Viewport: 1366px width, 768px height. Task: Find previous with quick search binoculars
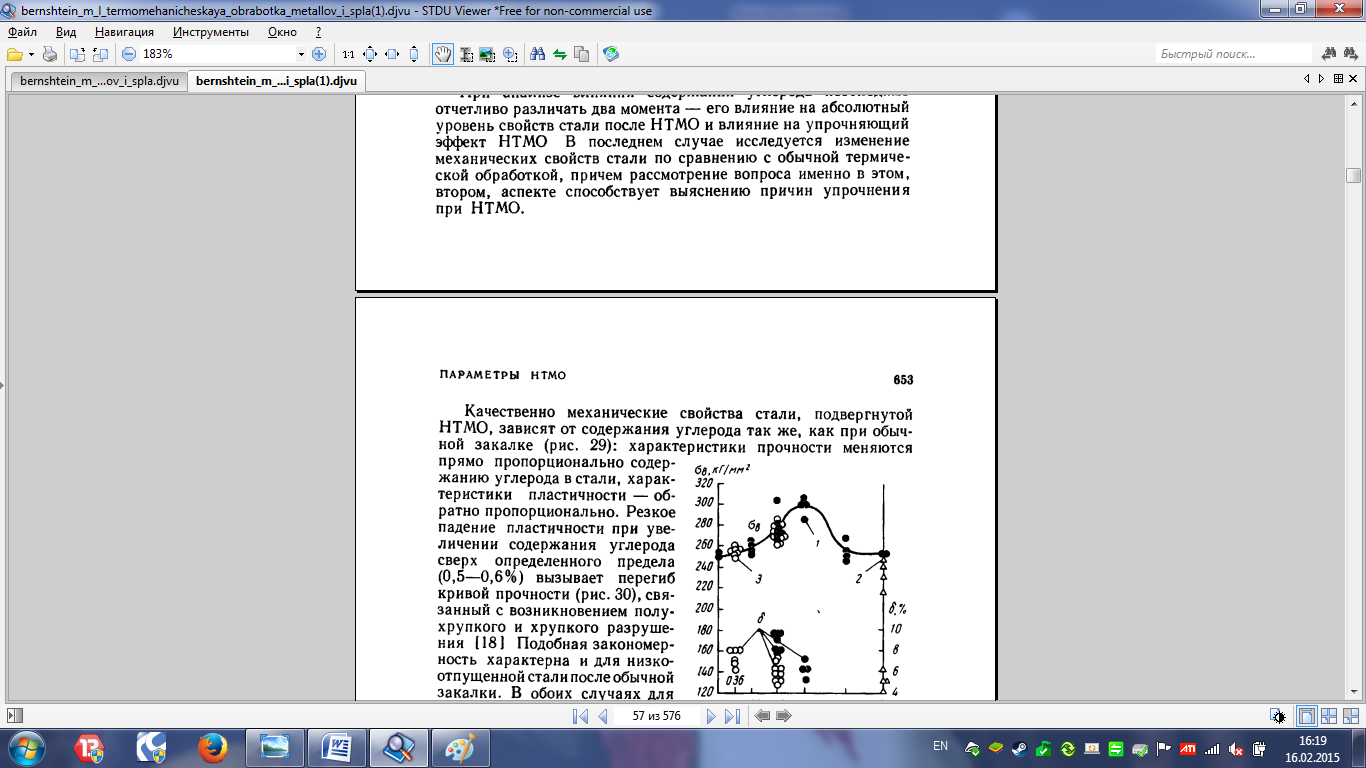[1329, 54]
